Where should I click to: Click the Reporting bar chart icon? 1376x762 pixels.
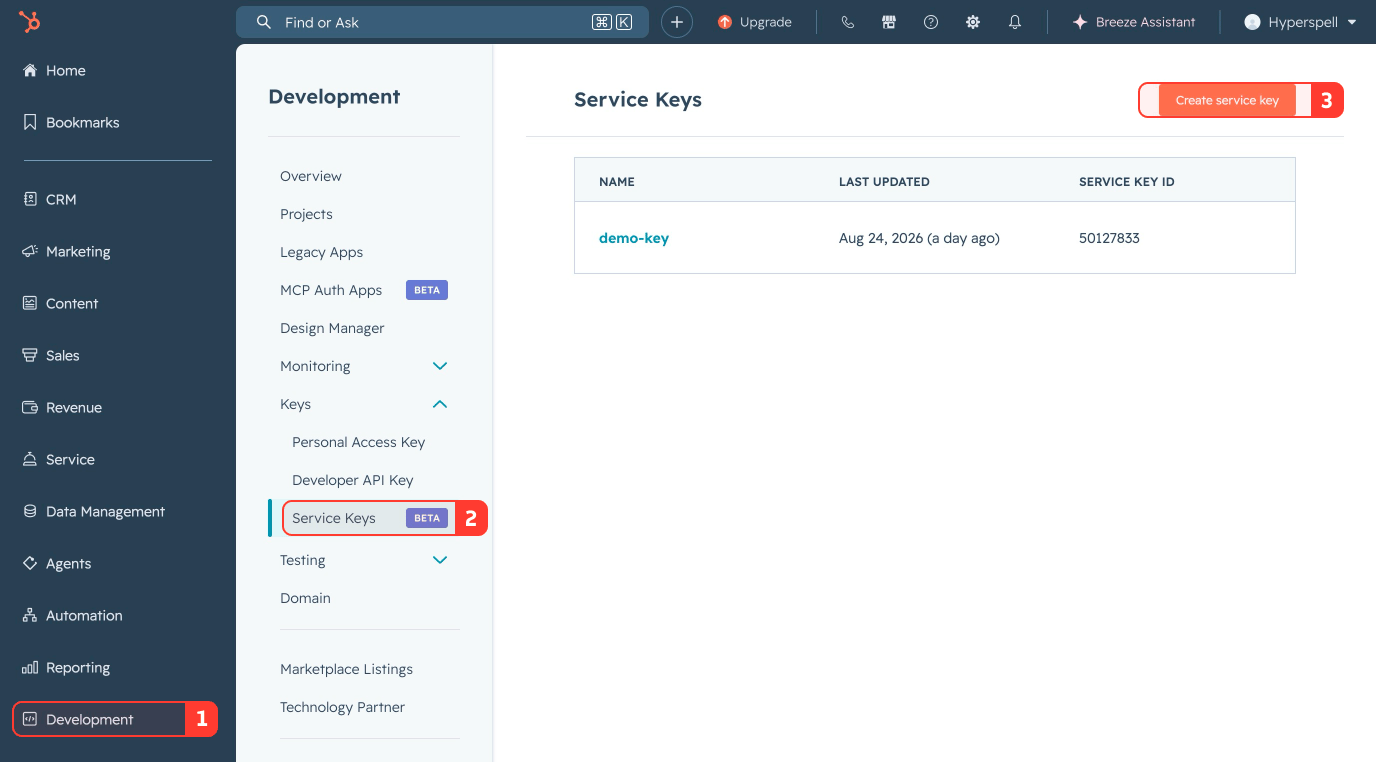(x=29, y=667)
